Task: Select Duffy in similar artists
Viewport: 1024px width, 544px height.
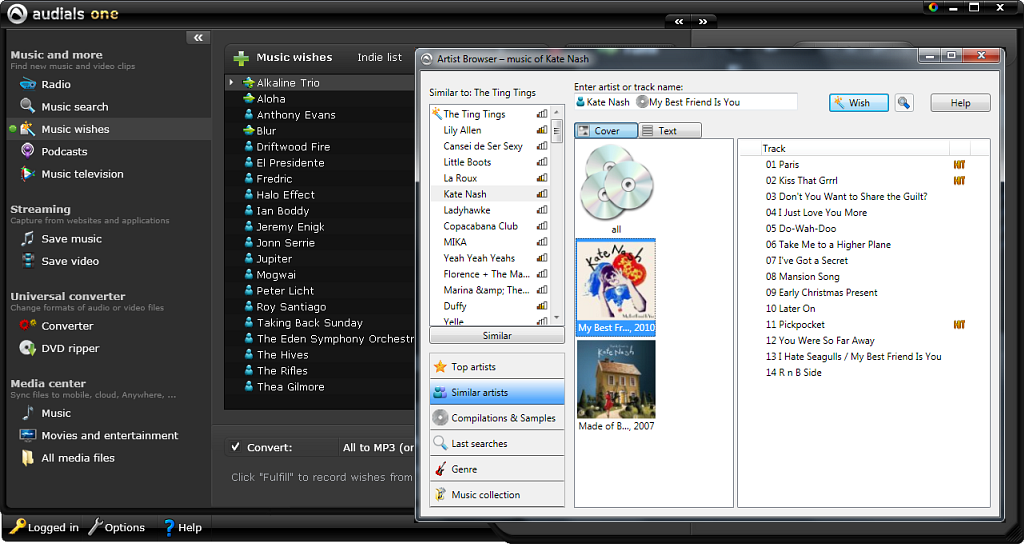Action: [455, 306]
